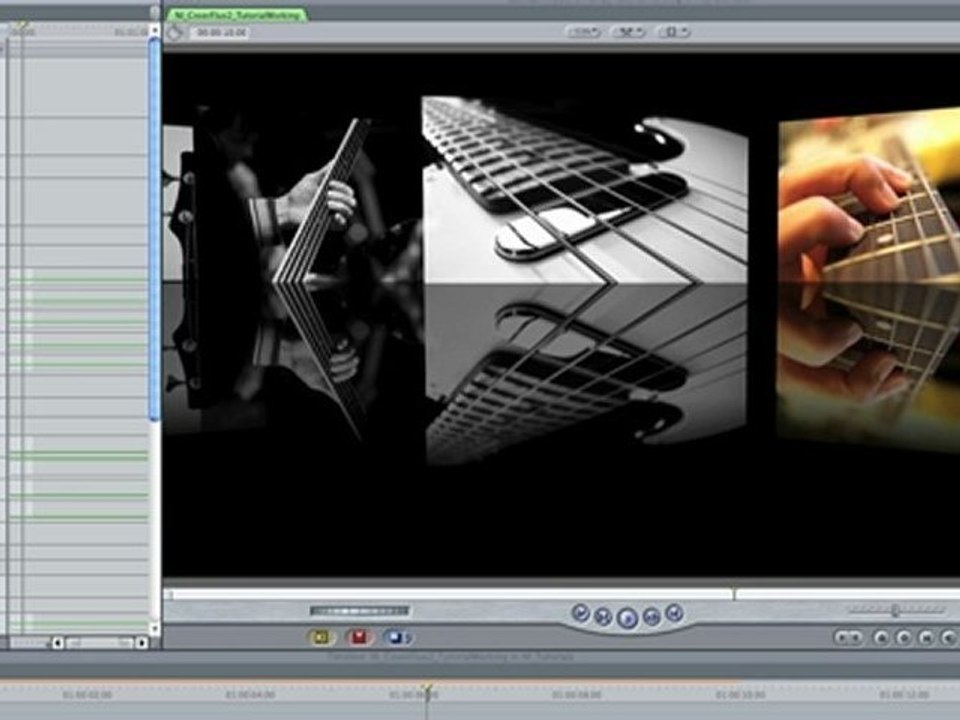
Task: Click timeline ruler at 01:00:10:00
Action: 741,695
